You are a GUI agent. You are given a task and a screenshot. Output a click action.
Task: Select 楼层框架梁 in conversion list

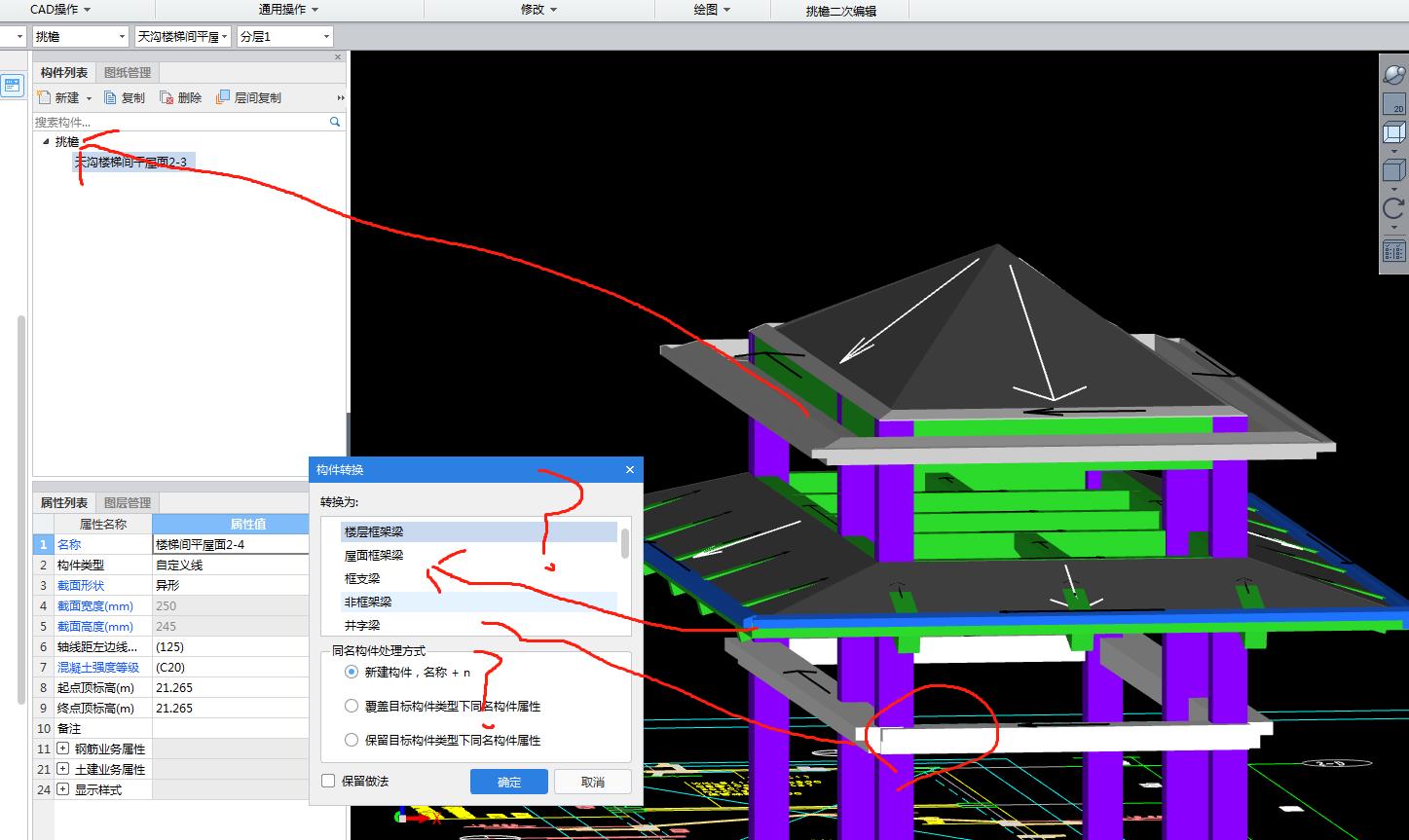pyautogui.click(x=478, y=532)
